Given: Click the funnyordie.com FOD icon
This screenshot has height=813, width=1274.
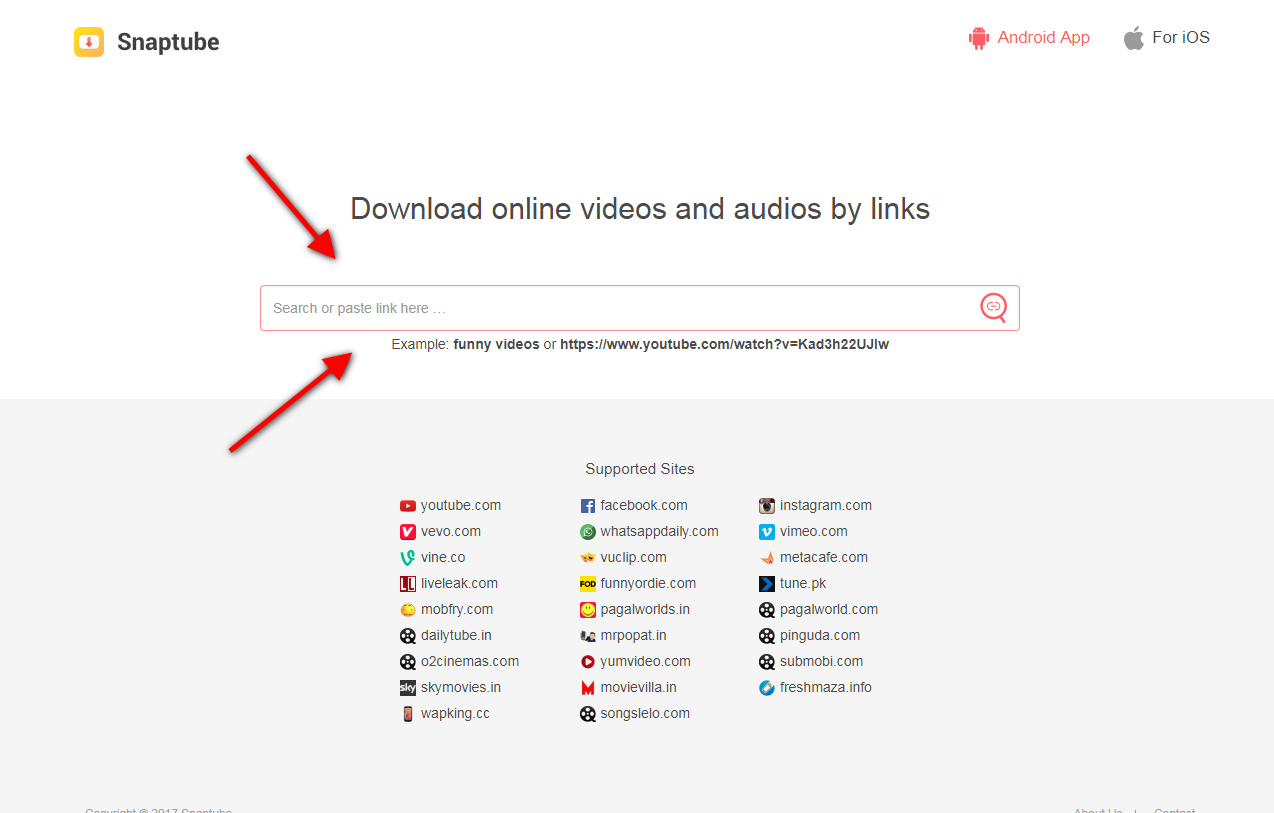Looking at the screenshot, I should click(588, 584).
